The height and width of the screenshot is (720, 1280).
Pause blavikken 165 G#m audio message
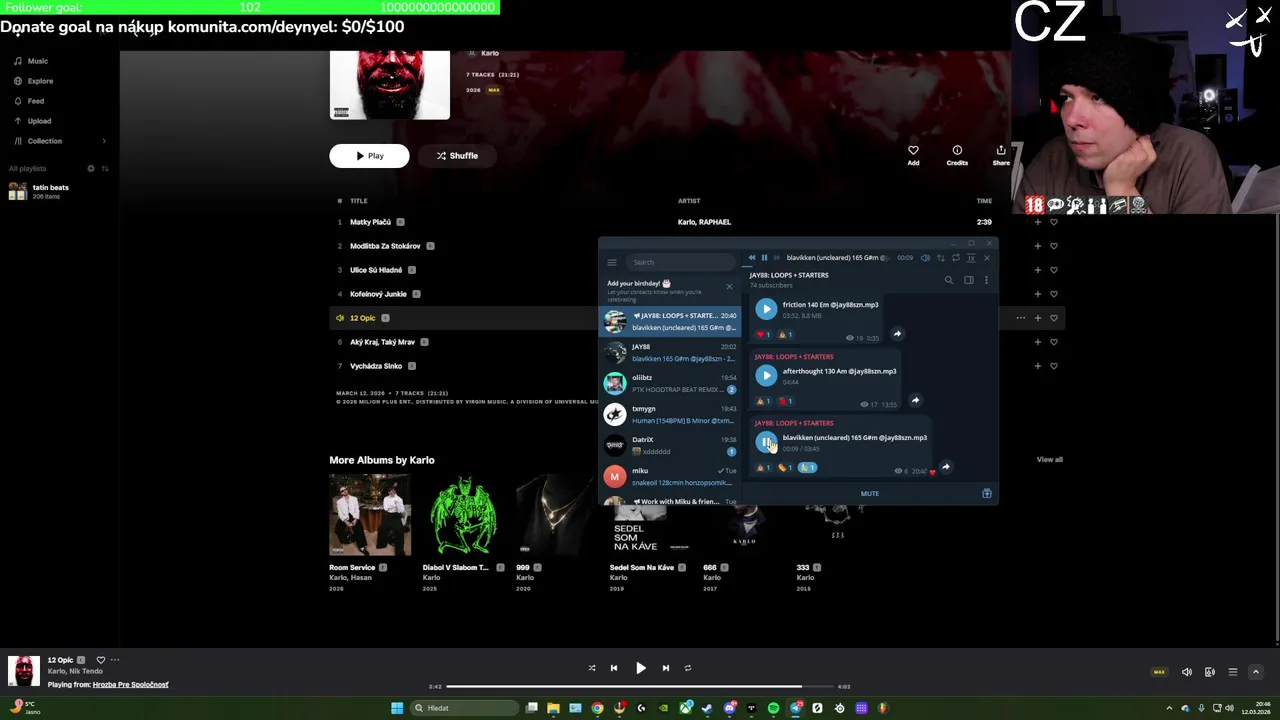pos(766,442)
